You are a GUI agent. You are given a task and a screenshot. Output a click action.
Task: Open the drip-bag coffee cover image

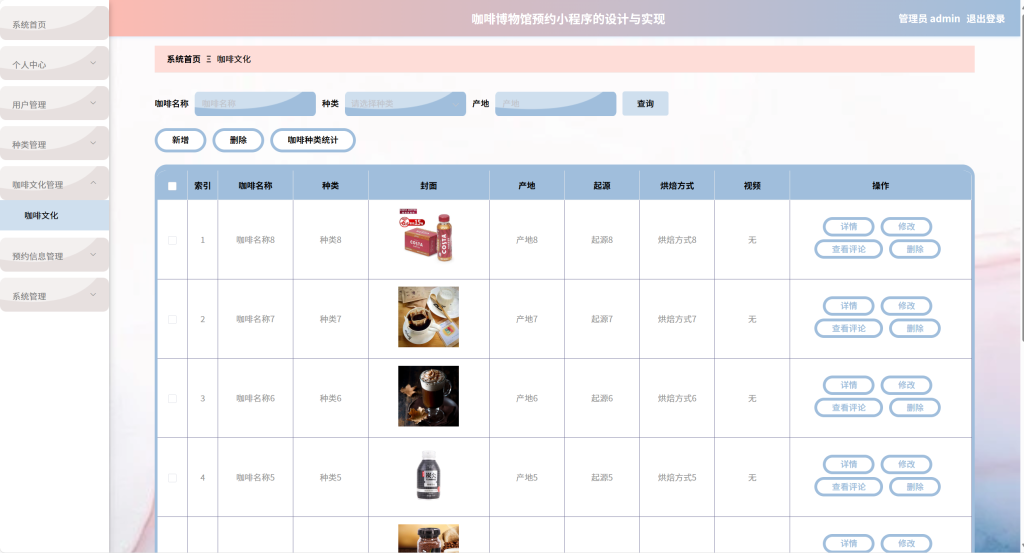pos(428,317)
